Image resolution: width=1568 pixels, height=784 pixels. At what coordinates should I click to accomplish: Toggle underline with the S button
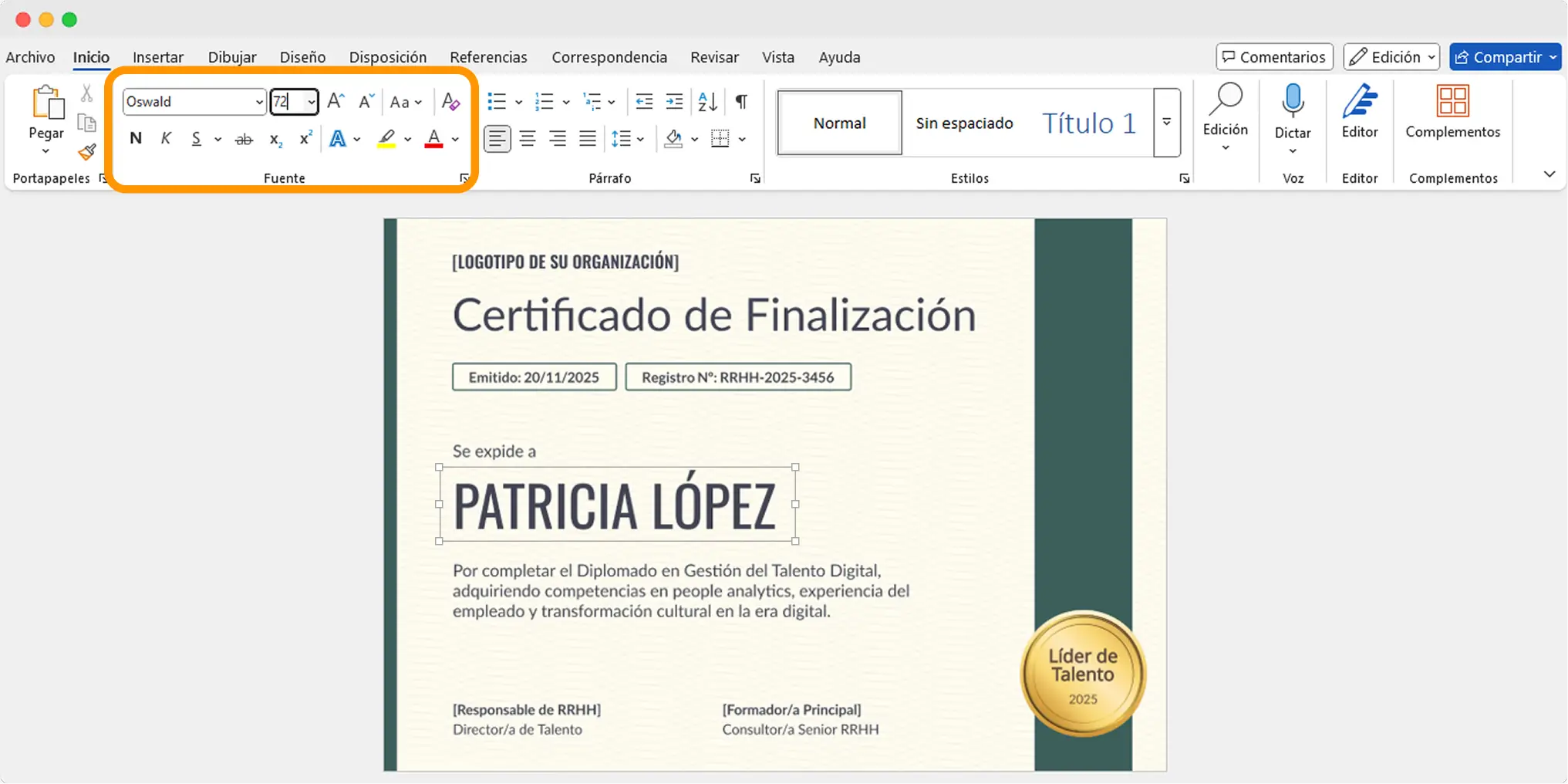coord(197,139)
